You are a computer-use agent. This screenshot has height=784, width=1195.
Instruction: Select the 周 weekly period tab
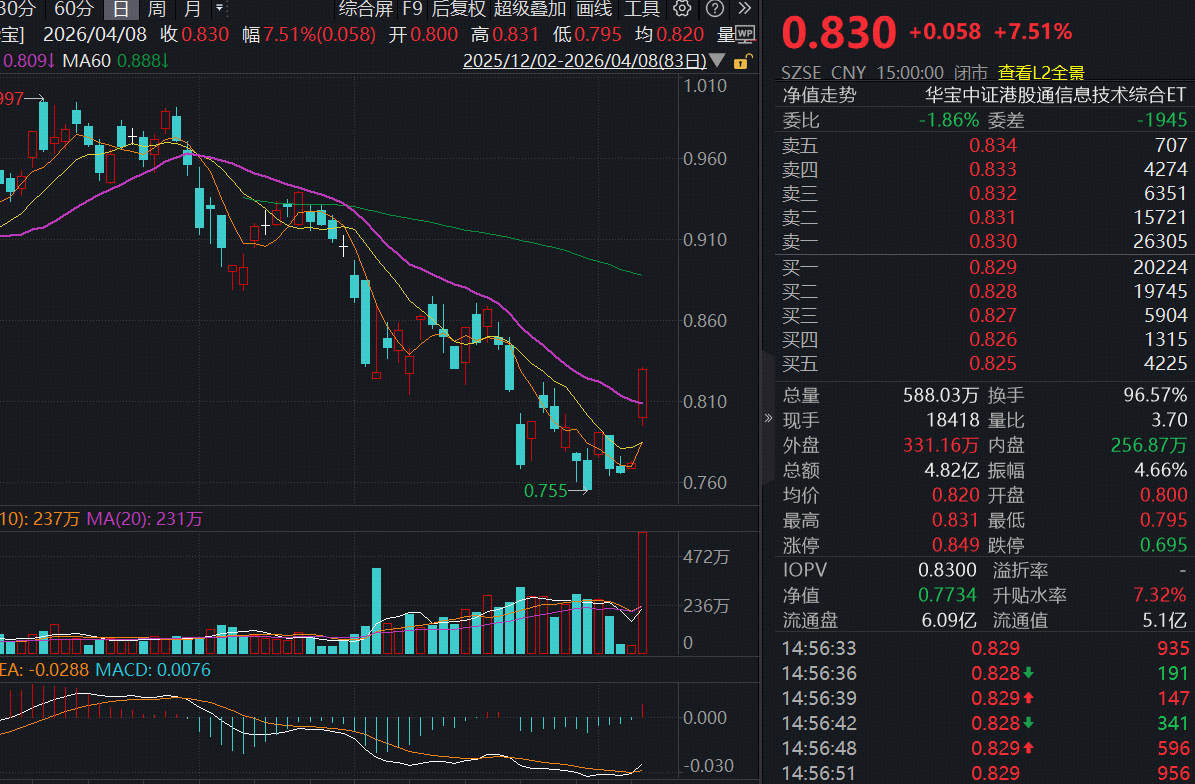(x=156, y=10)
